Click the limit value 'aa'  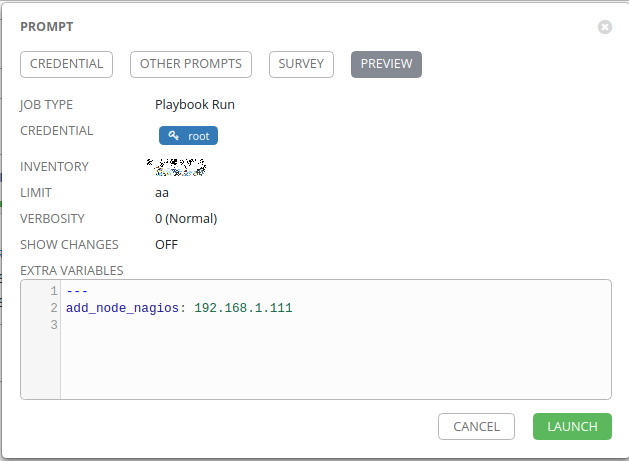pyautogui.click(x=162, y=193)
